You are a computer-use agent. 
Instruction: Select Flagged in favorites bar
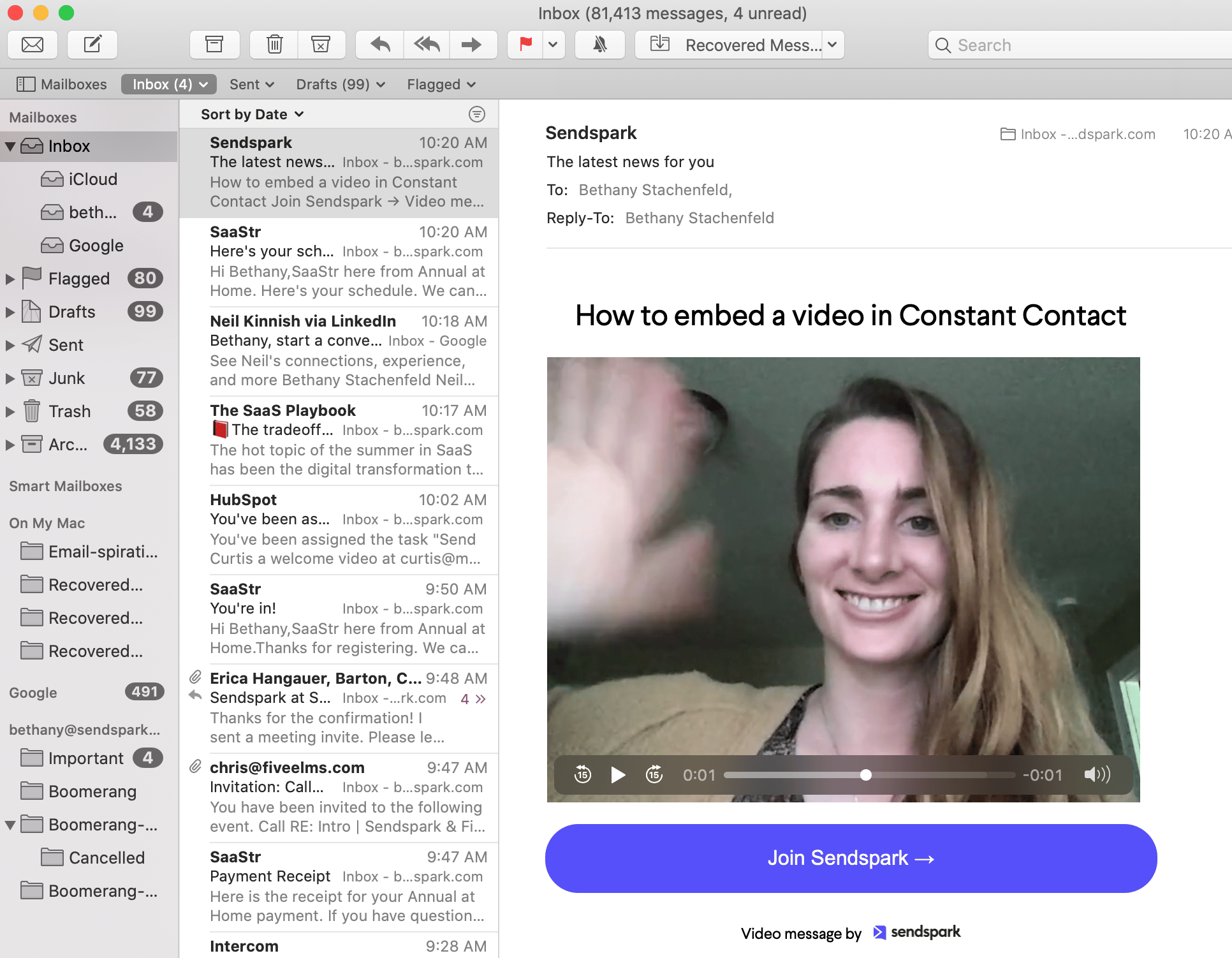(x=441, y=84)
